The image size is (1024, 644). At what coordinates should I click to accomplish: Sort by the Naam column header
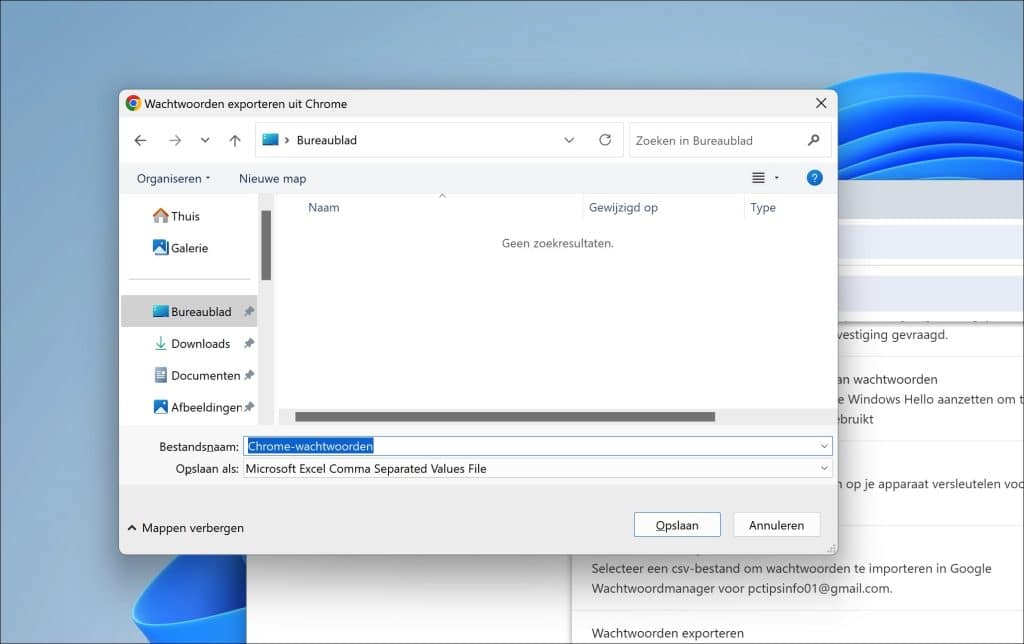pyautogui.click(x=324, y=208)
